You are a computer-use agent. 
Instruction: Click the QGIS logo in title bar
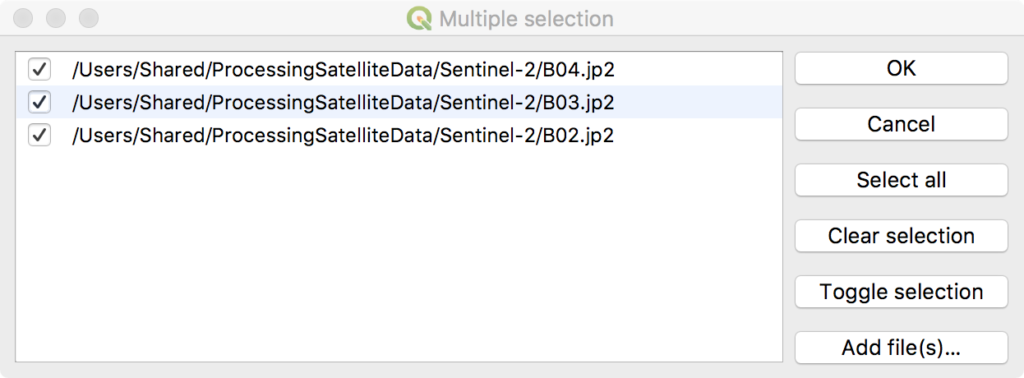(x=419, y=18)
